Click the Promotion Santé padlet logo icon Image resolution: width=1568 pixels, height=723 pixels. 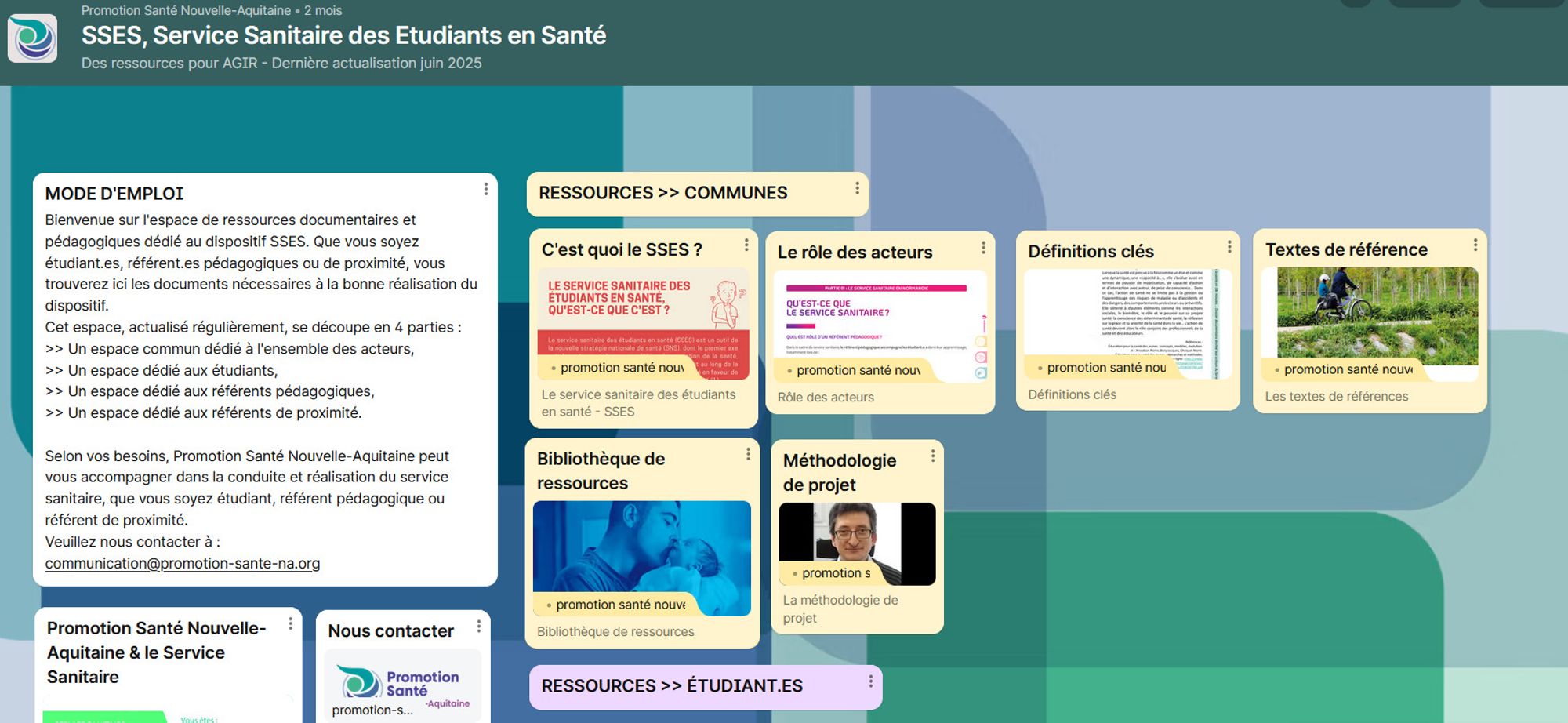(x=32, y=38)
